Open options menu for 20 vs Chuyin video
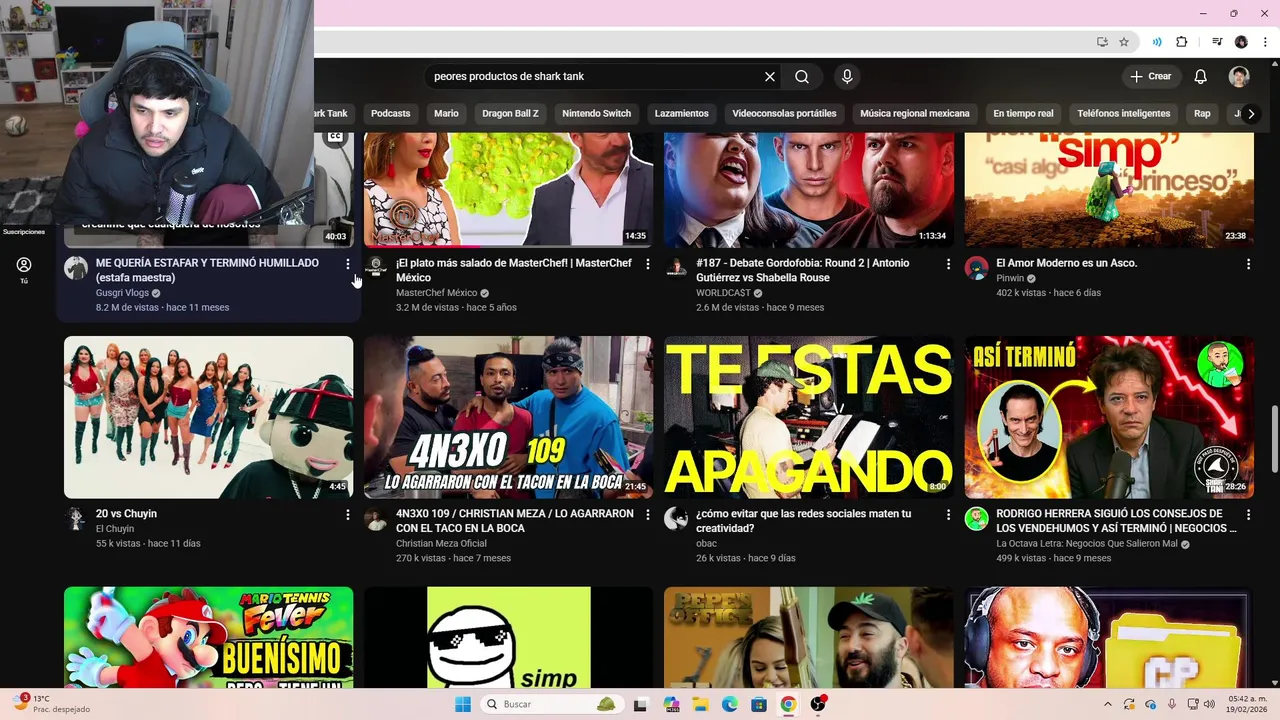This screenshot has width=1280, height=720. [348, 515]
